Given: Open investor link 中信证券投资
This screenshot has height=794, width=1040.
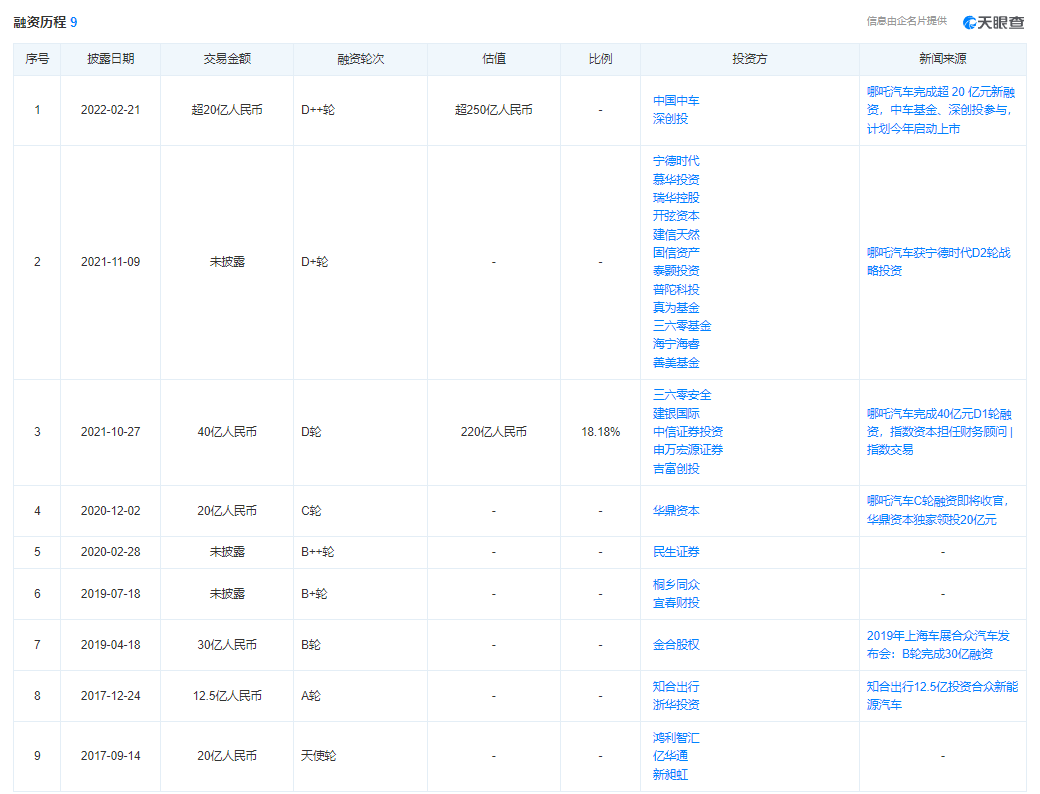Looking at the screenshot, I should coord(688,432).
